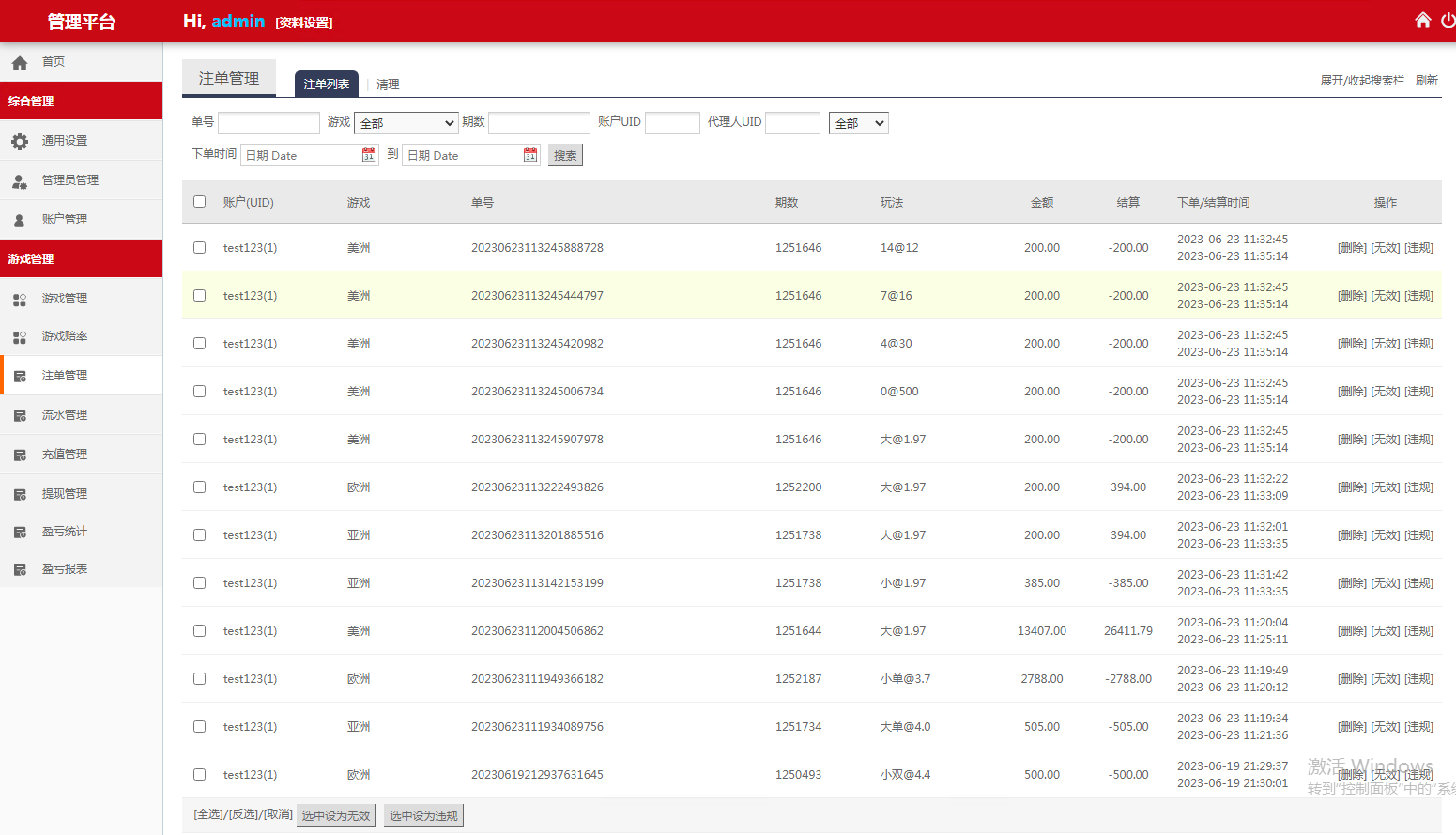The width and height of the screenshot is (1456, 835).
Task: Click the home icon in the top-right header
Action: [x=1422, y=21]
